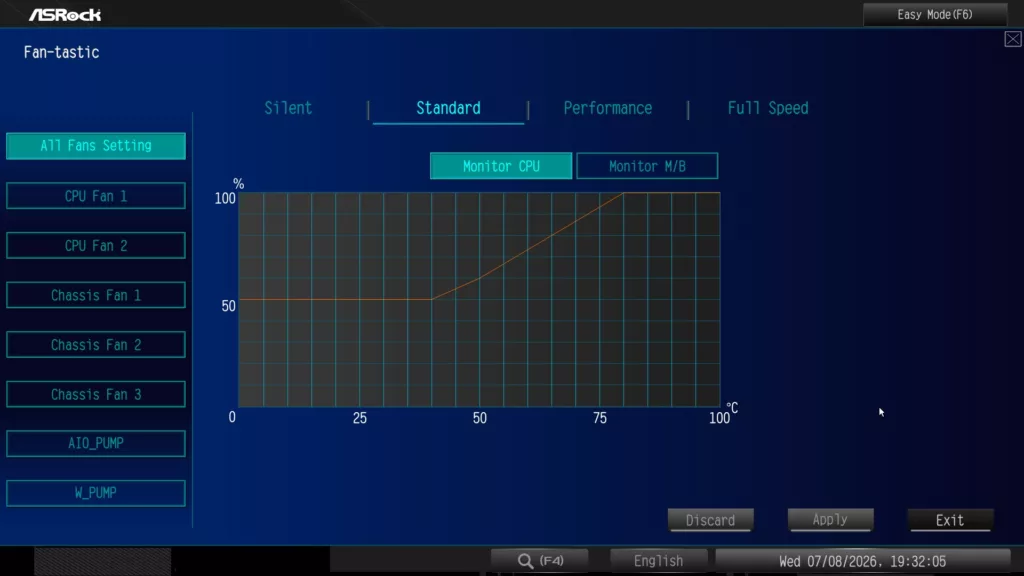Screen dimensions: 1024x576
Task: Discard the fan curve changes
Action: [711, 520]
